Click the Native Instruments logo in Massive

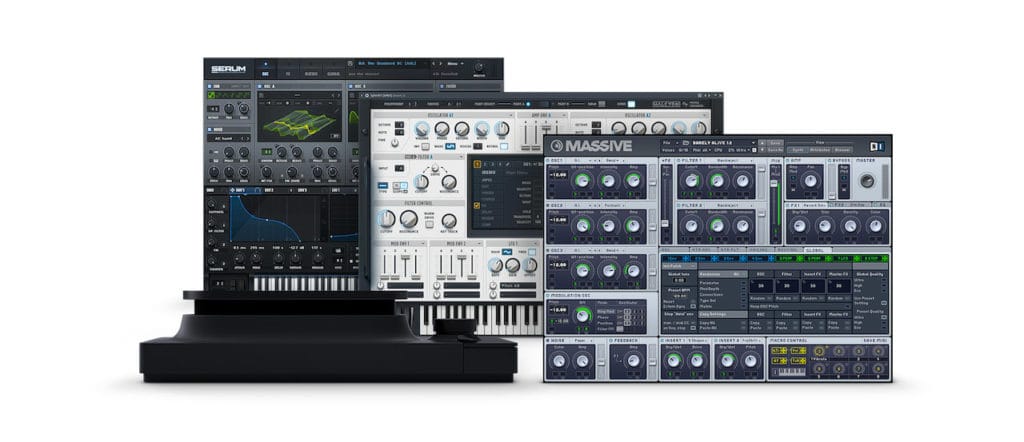pos(878,146)
